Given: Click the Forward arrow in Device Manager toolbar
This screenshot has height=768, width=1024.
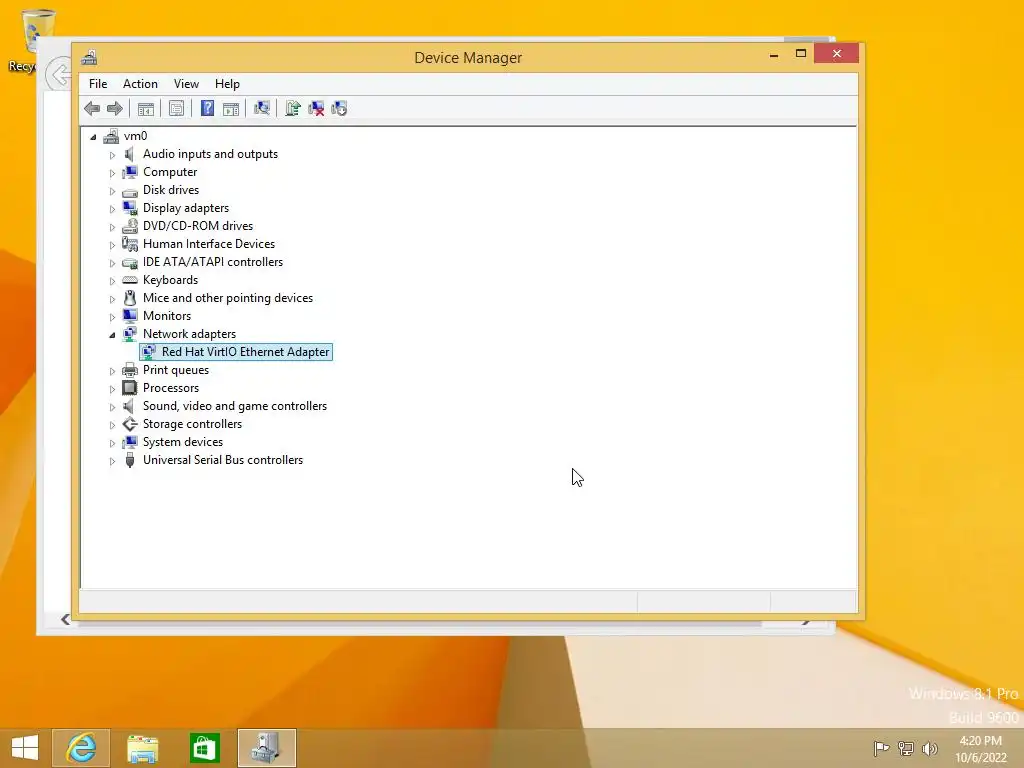Looking at the screenshot, I should point(115,108).
